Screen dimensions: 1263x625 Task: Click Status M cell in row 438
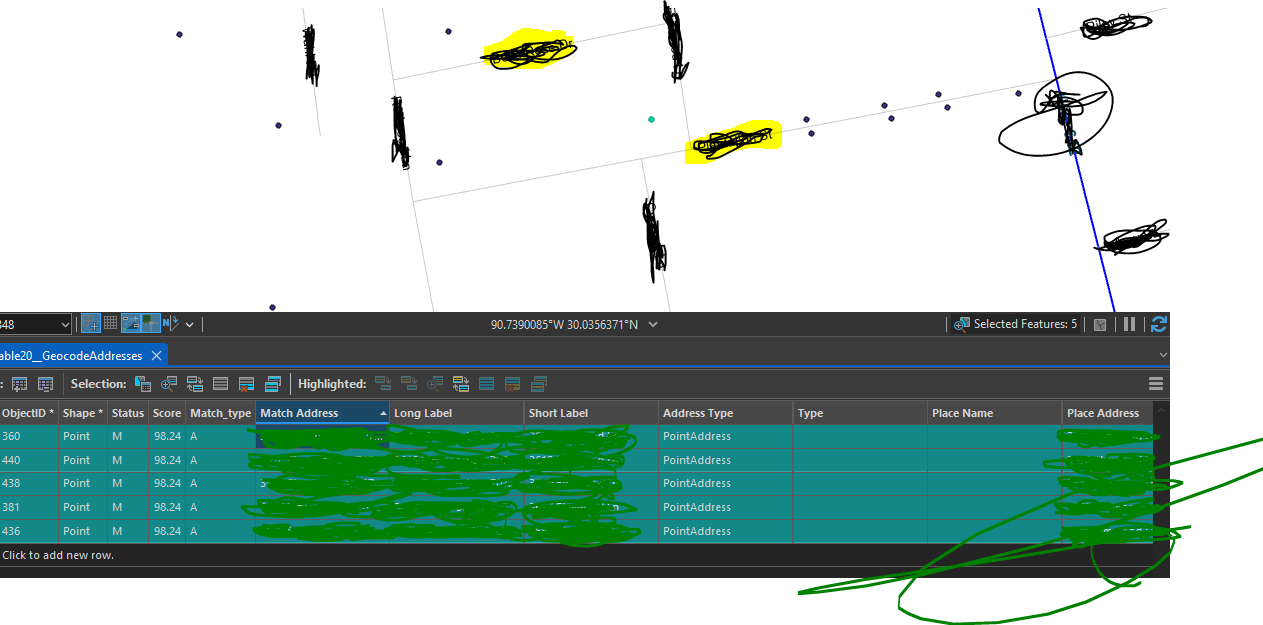[x=128, y=484]
